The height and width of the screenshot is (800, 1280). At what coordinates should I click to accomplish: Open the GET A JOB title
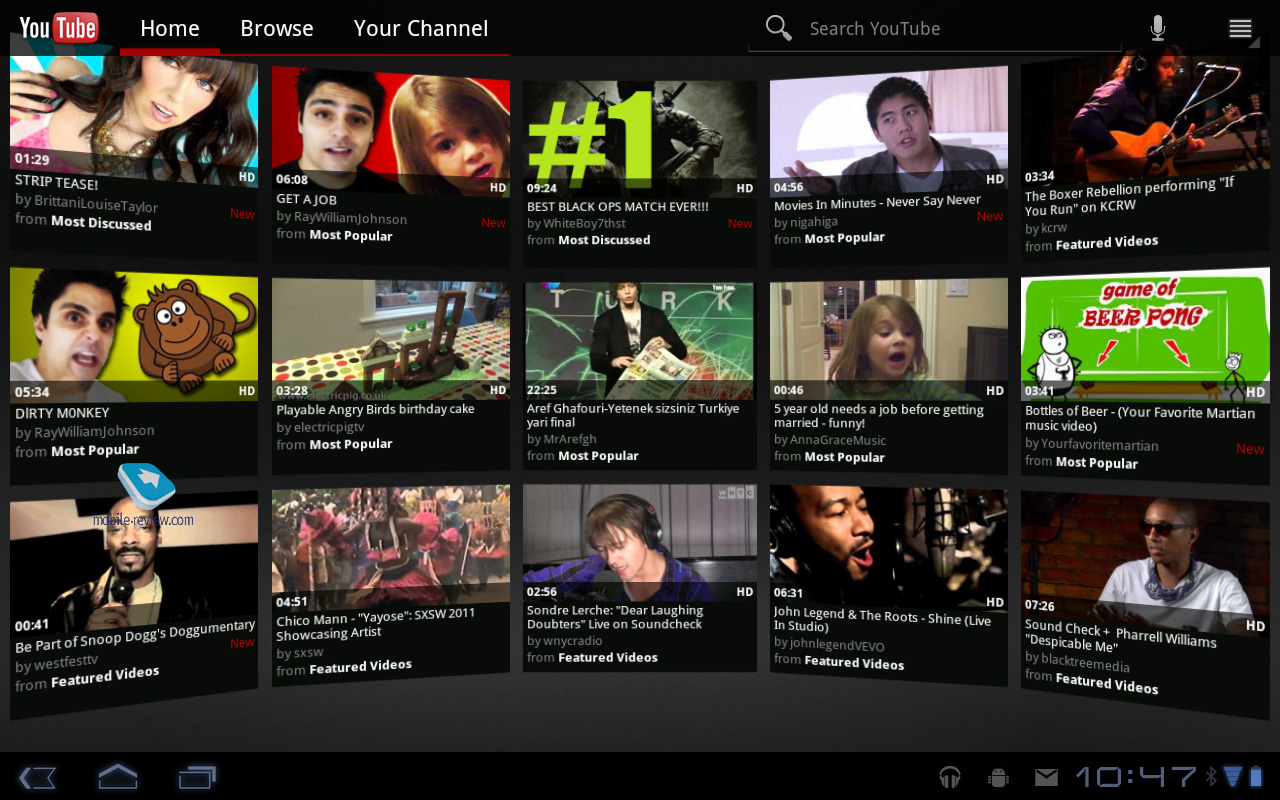pyautogui.click(x=306, y=200)
